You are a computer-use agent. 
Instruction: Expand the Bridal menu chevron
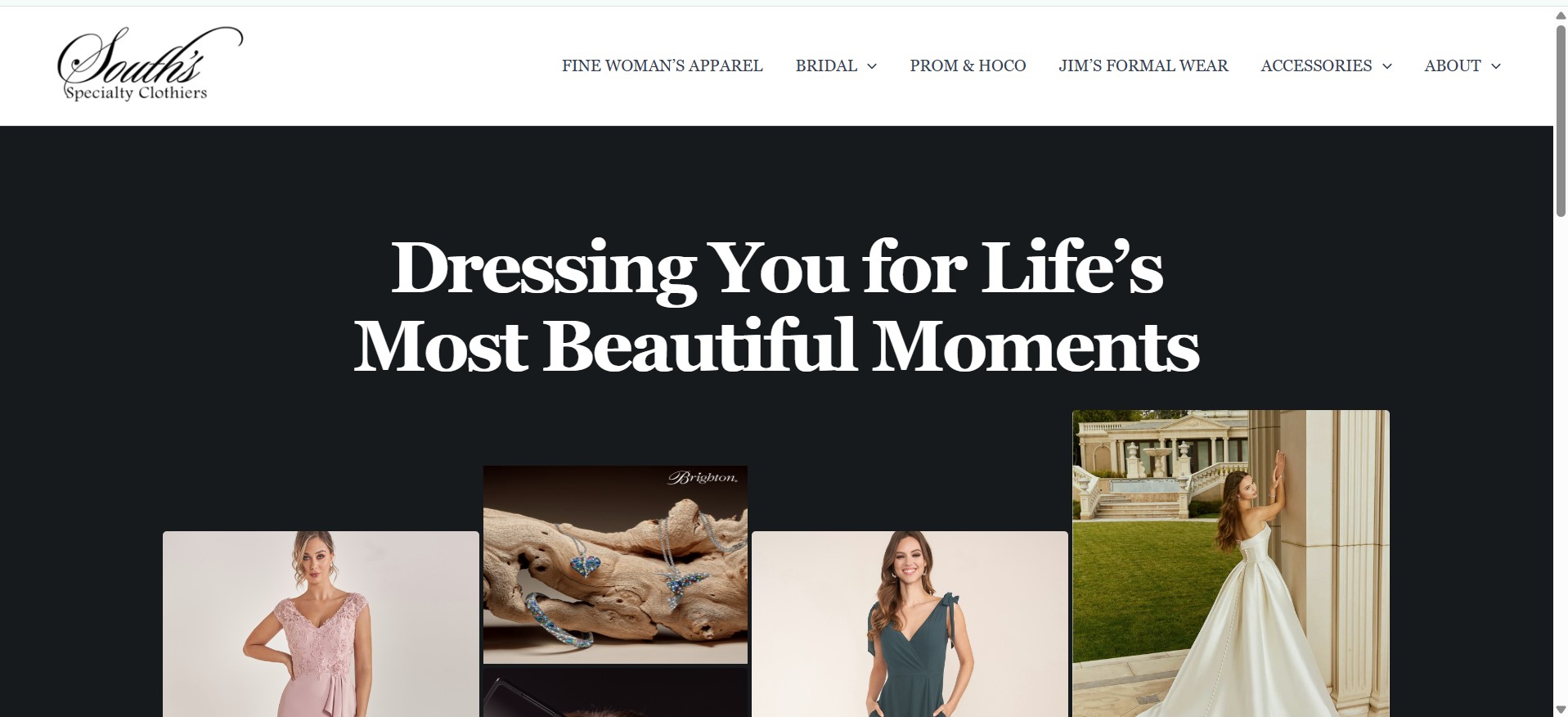point(872,66)
